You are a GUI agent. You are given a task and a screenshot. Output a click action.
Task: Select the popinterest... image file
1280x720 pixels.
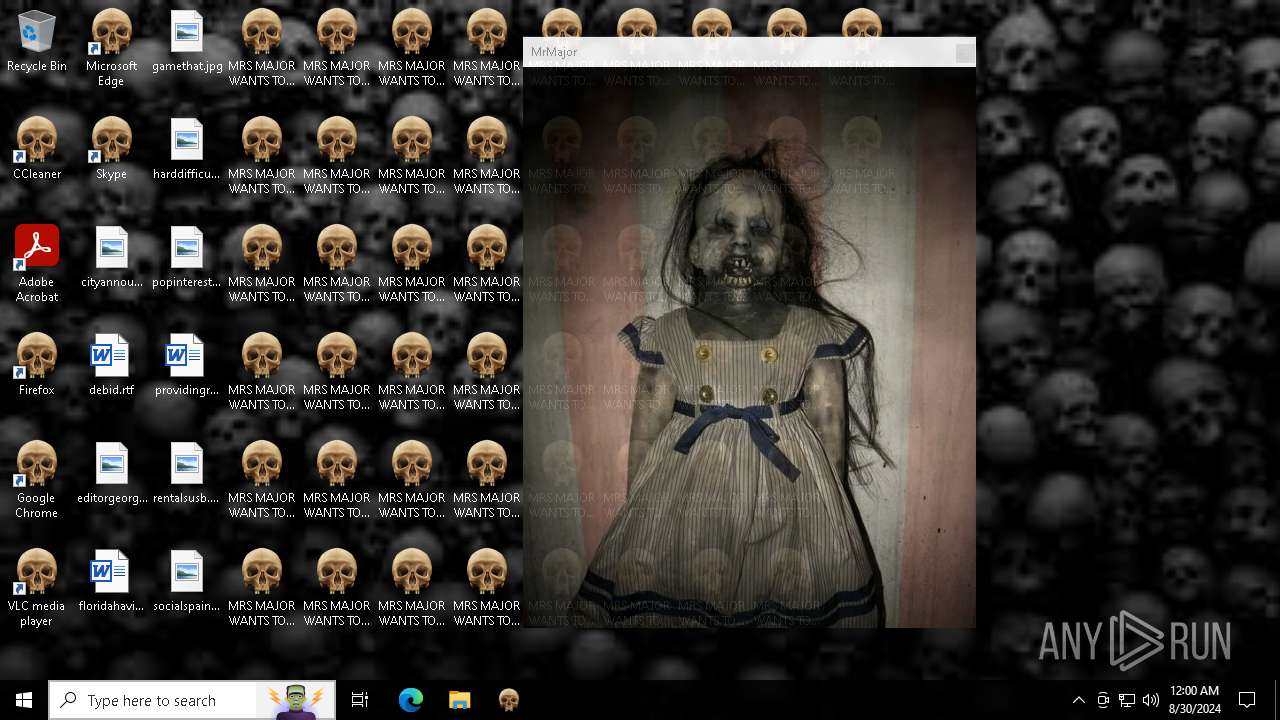(187, 258)
